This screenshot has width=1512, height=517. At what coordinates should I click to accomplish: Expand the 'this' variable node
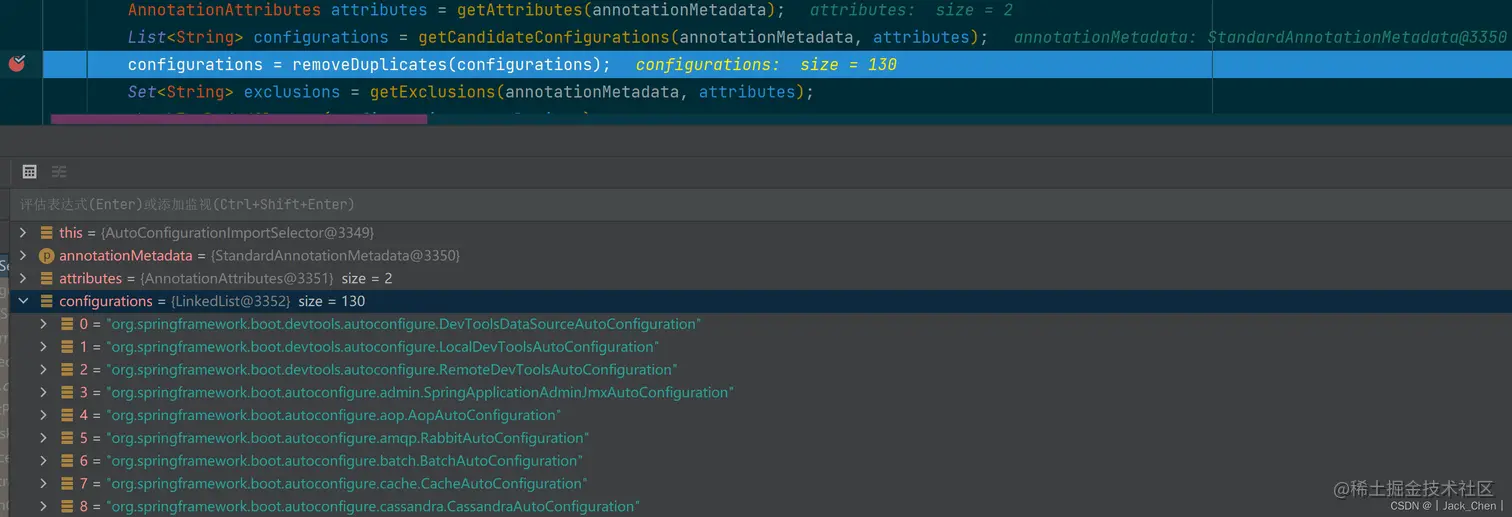23,232
